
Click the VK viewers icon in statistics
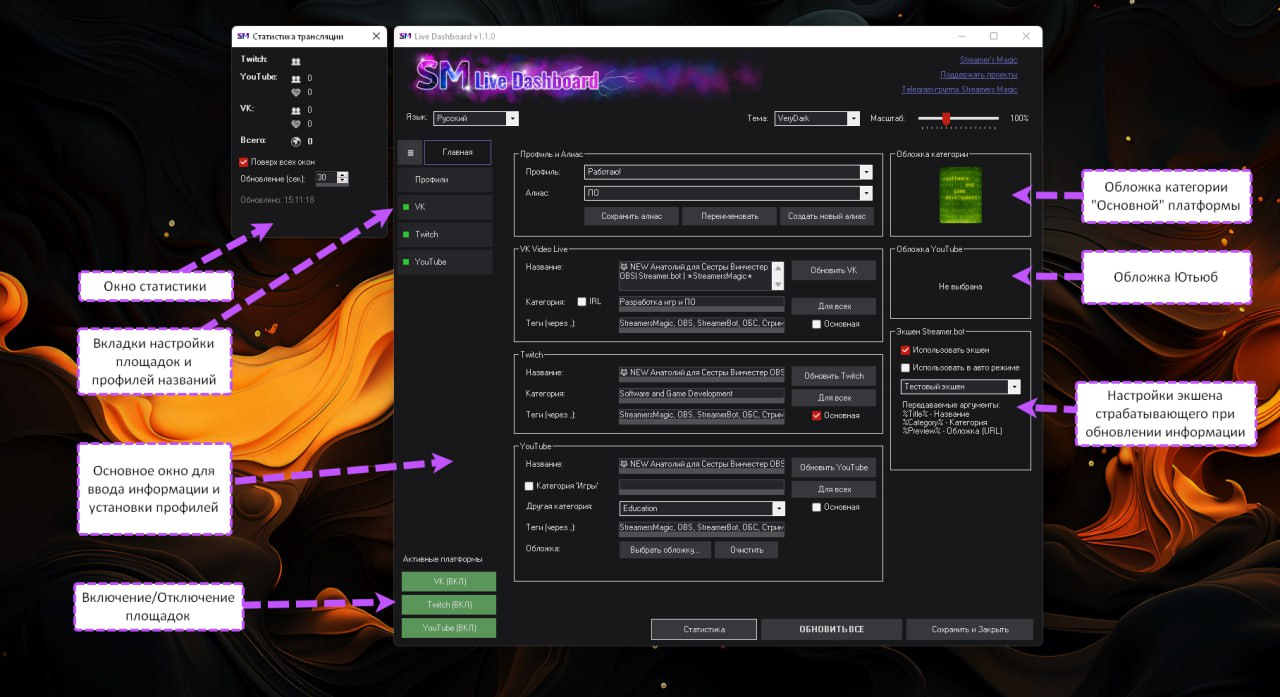(x=296, y=110)
